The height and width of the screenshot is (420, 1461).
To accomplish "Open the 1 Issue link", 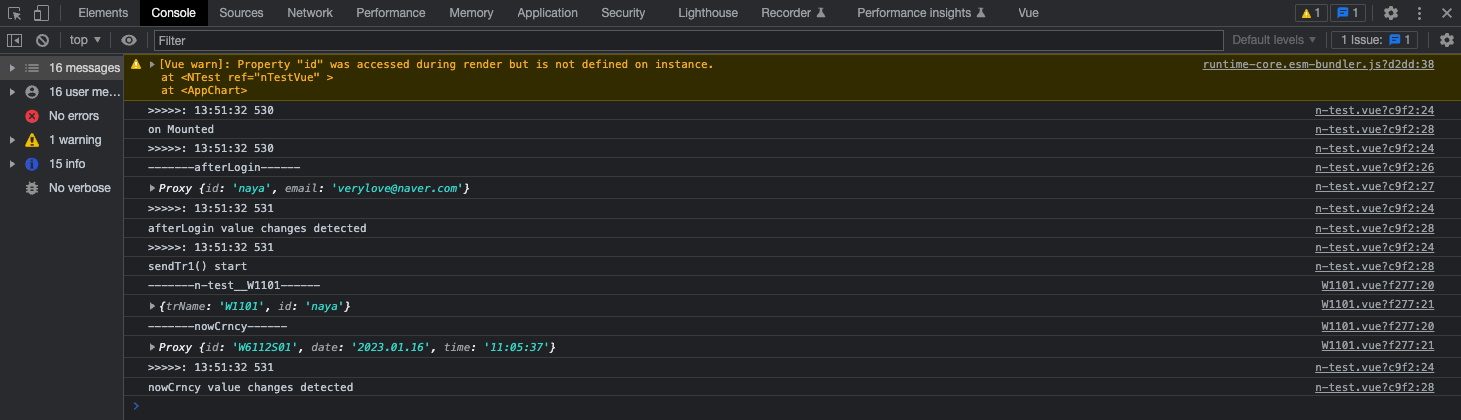I will click(x=1374, y=40).
